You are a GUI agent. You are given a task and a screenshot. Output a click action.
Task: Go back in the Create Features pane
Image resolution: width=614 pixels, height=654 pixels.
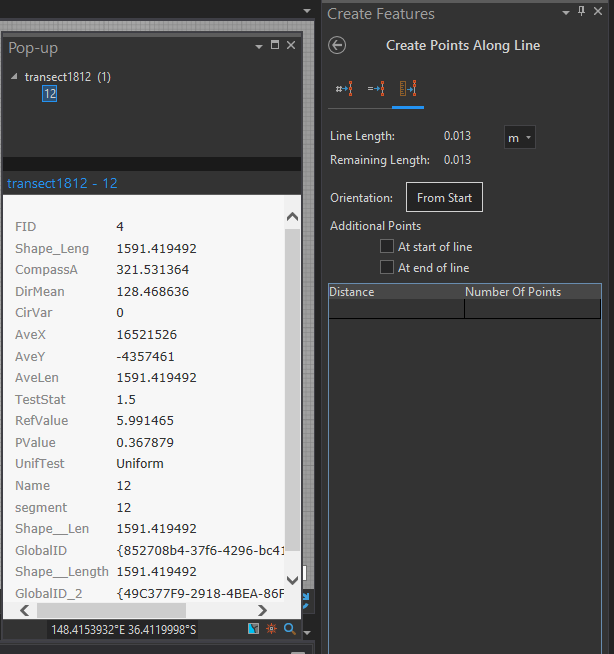point(337,45)
